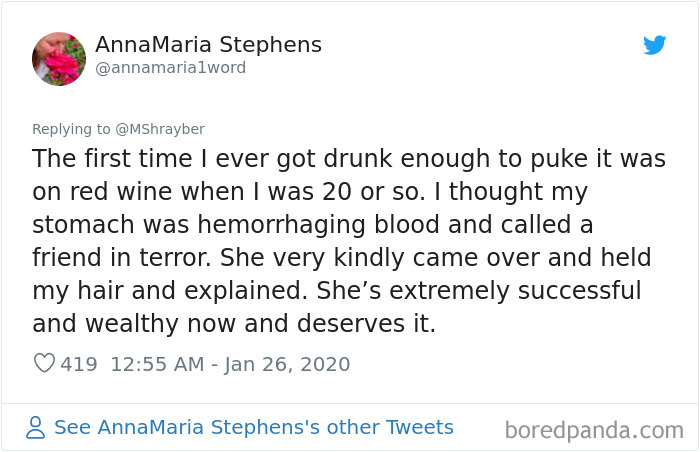Like the tweet with the heart icon
Screen dimensions: 700x452
43,364
